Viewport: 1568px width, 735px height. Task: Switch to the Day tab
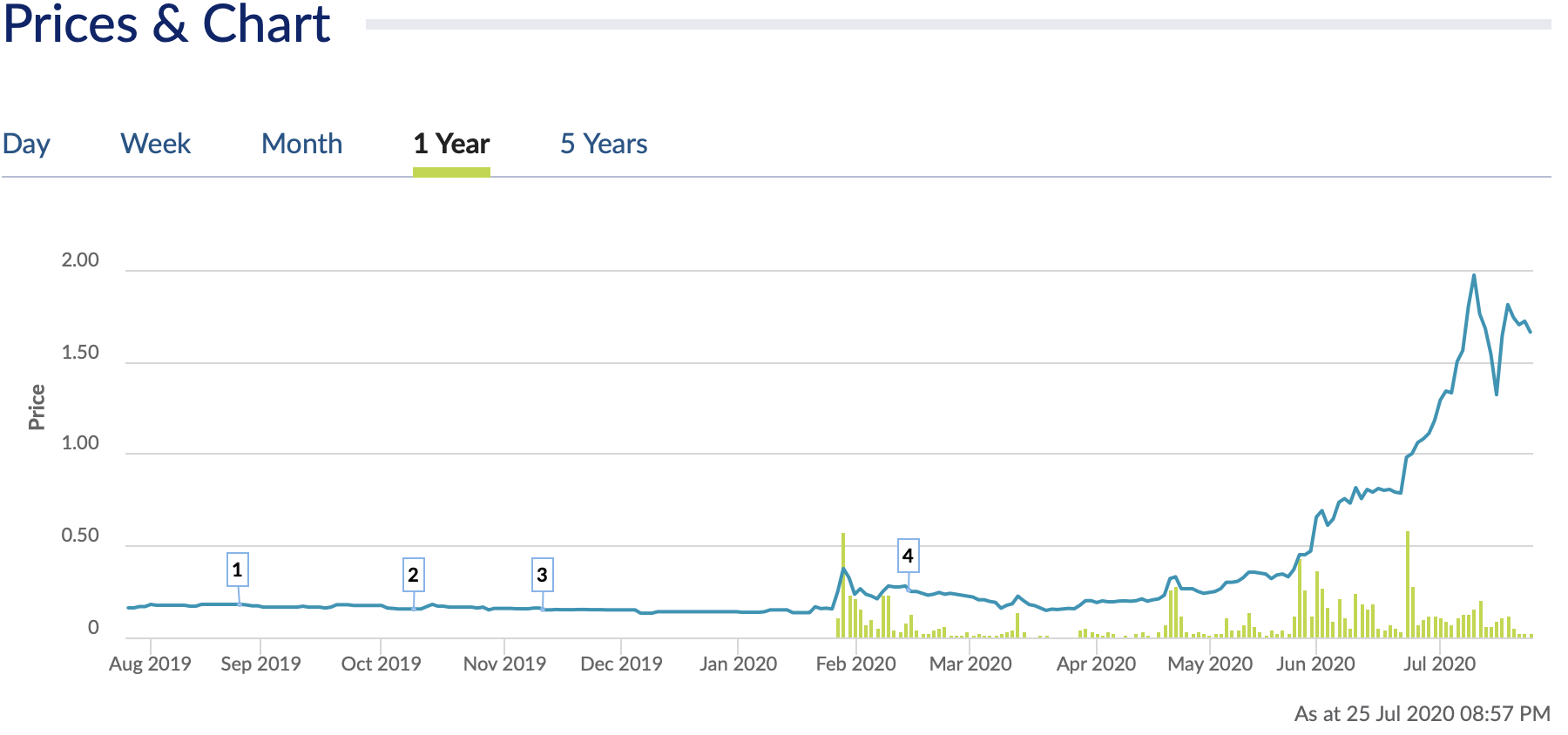click(x=26, y=144)
